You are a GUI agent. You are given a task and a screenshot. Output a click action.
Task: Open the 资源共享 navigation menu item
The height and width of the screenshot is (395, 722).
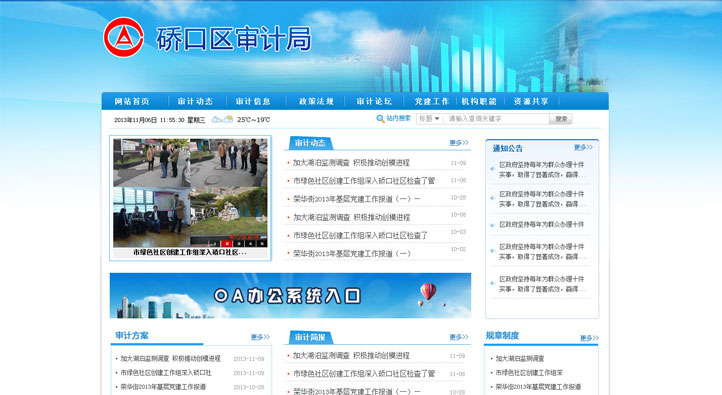pos(531,101)
